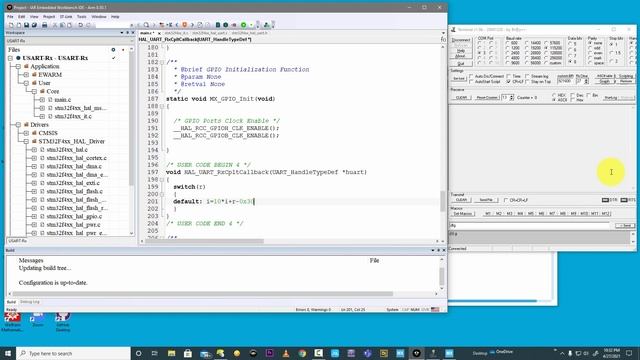Open the Tools menu in IAR
Screen dimensions: 640x360
point(82,17)
